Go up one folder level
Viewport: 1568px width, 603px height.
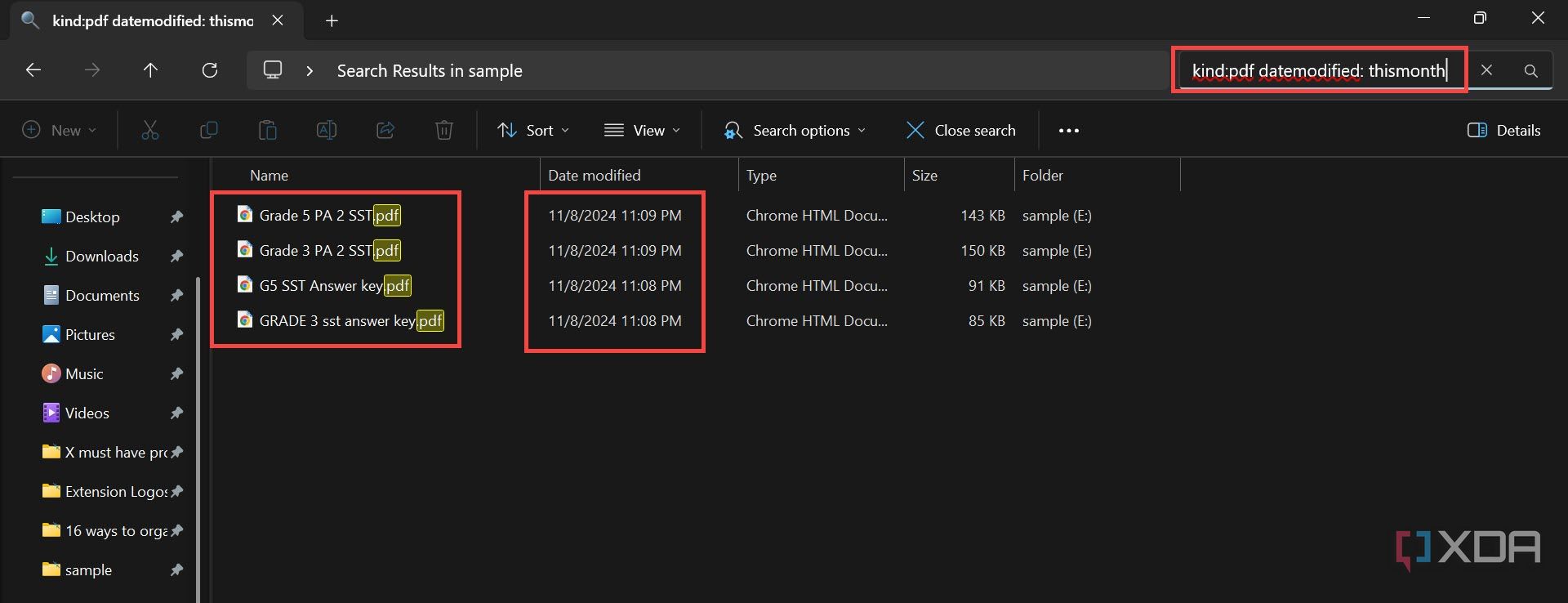tap(150, 70)
